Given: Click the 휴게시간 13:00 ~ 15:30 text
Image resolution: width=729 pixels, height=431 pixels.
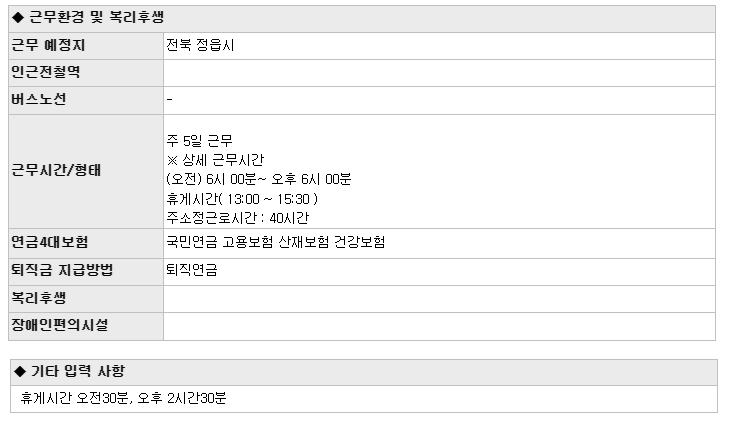Looking at the screenshot, I should (242, 199).
